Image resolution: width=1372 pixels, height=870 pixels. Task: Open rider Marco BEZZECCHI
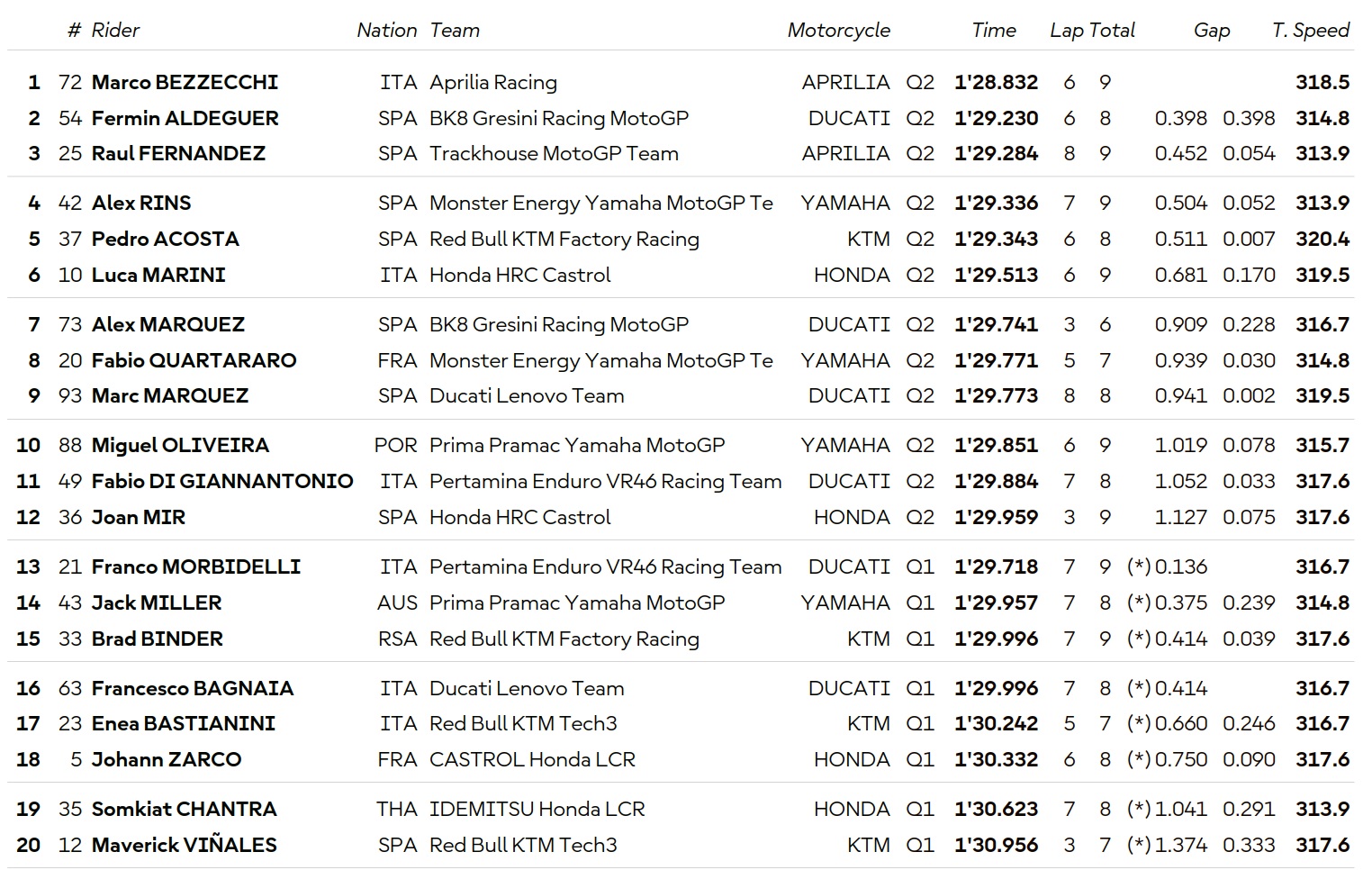coord(185,83)
